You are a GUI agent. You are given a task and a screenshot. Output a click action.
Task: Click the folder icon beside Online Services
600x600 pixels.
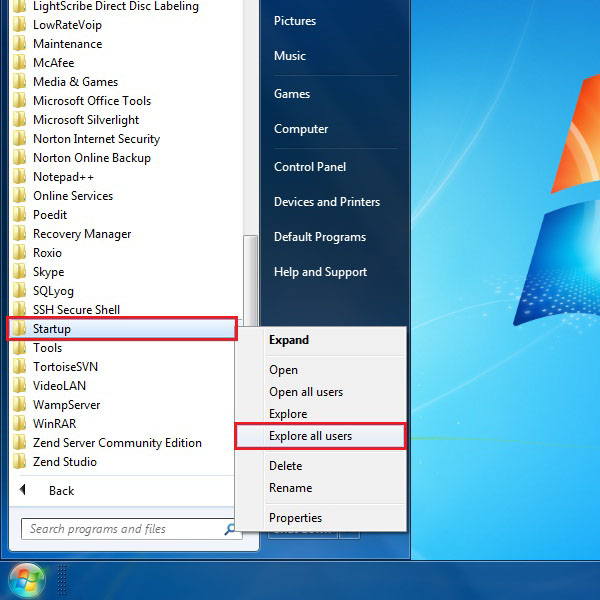(x=19, y=196)
